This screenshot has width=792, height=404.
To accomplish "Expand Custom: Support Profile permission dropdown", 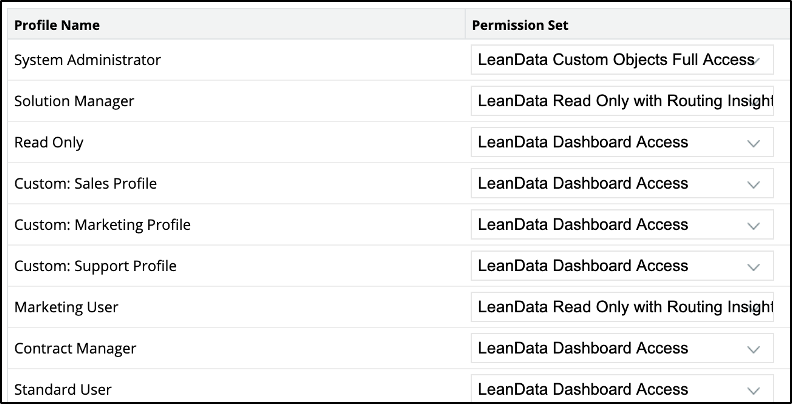I will point(622,266).
